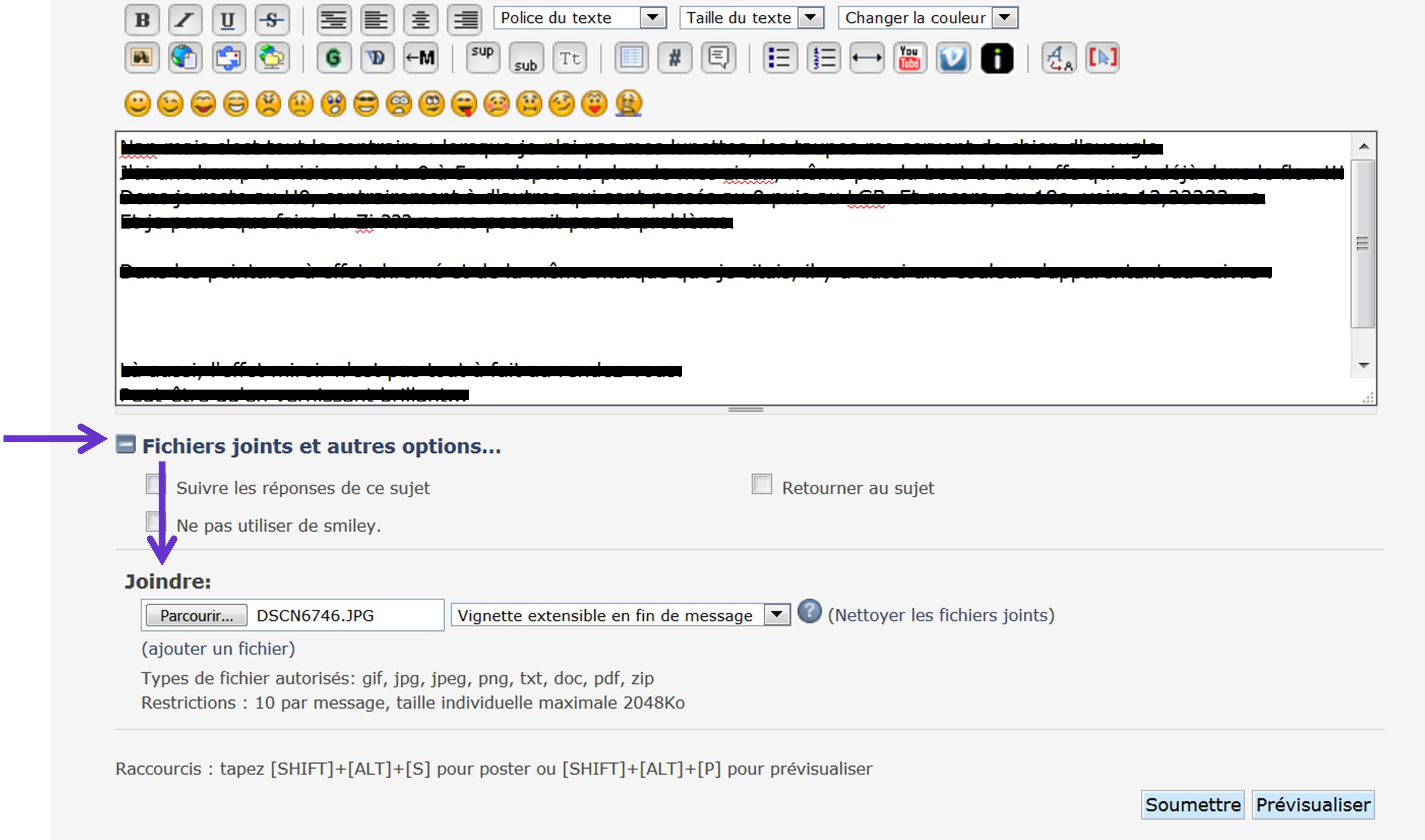Insert the kiss emoticon with red lips
This screenshot has height=840, width=1425.
[x=595, y=104]
